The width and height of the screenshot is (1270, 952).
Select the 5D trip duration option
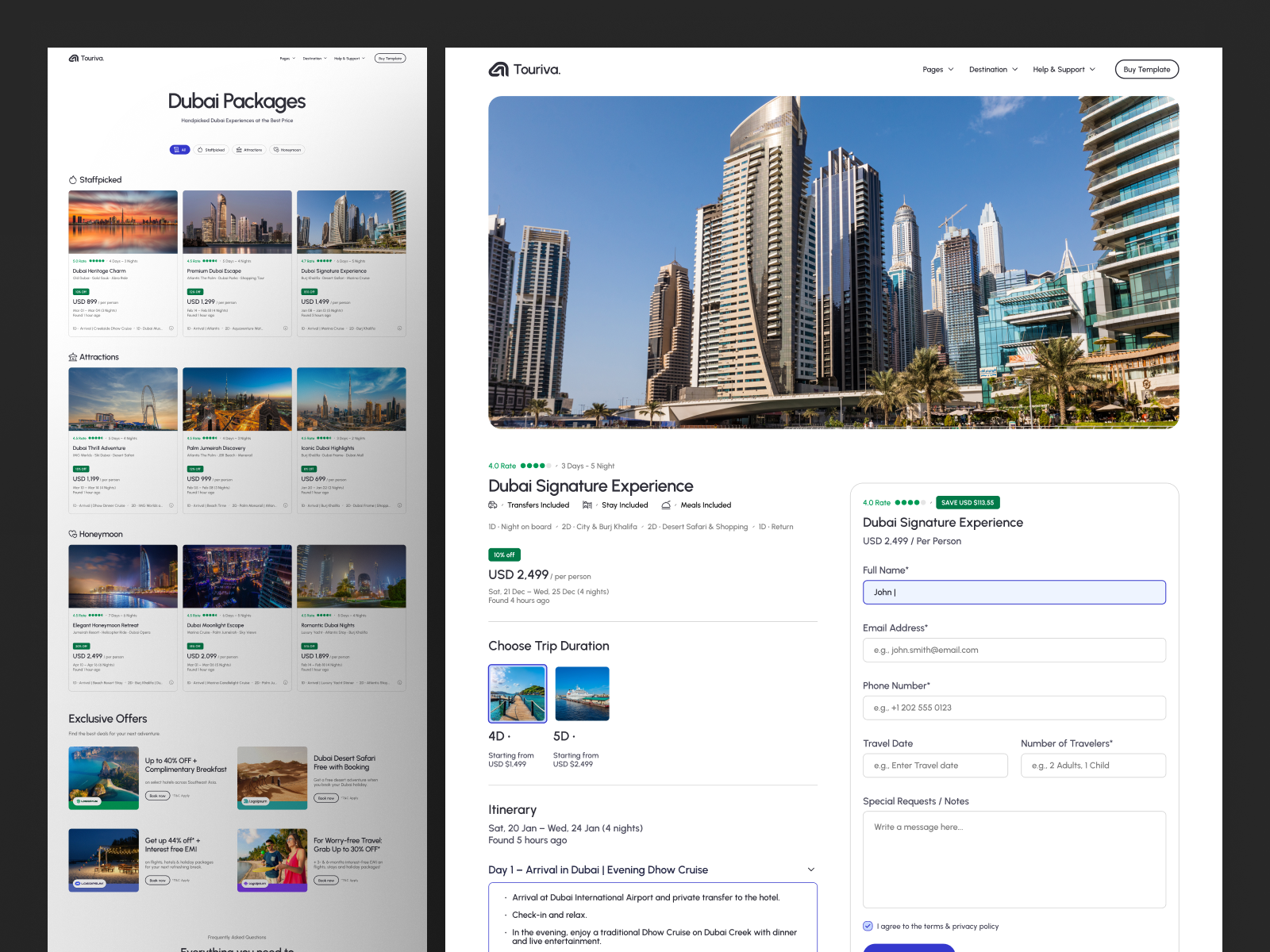pyautogui.click(x=582, y=693)
